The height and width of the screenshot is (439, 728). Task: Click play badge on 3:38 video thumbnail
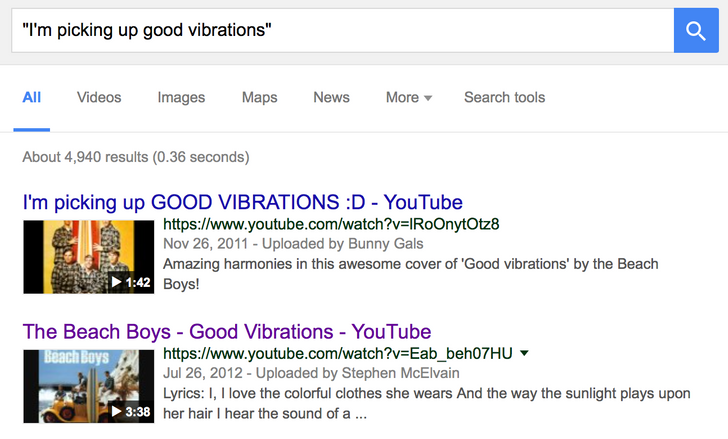(130, 410)
